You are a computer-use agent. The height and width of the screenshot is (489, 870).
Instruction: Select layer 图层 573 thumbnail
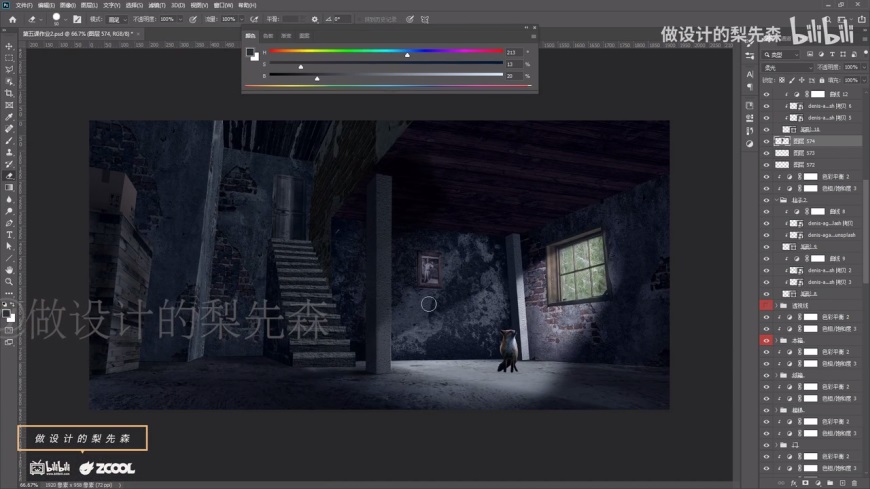point(782,153)
